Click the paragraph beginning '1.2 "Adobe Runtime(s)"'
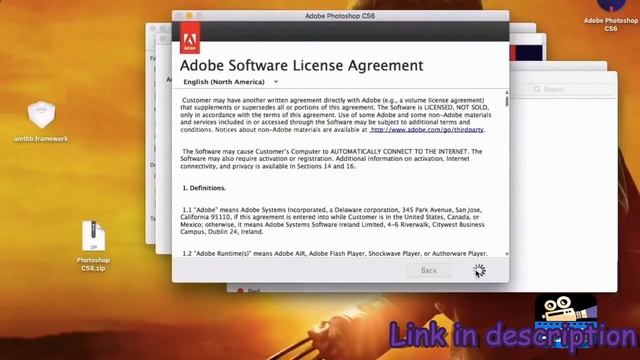The image size is (640, 360). (x=334, y=253)
